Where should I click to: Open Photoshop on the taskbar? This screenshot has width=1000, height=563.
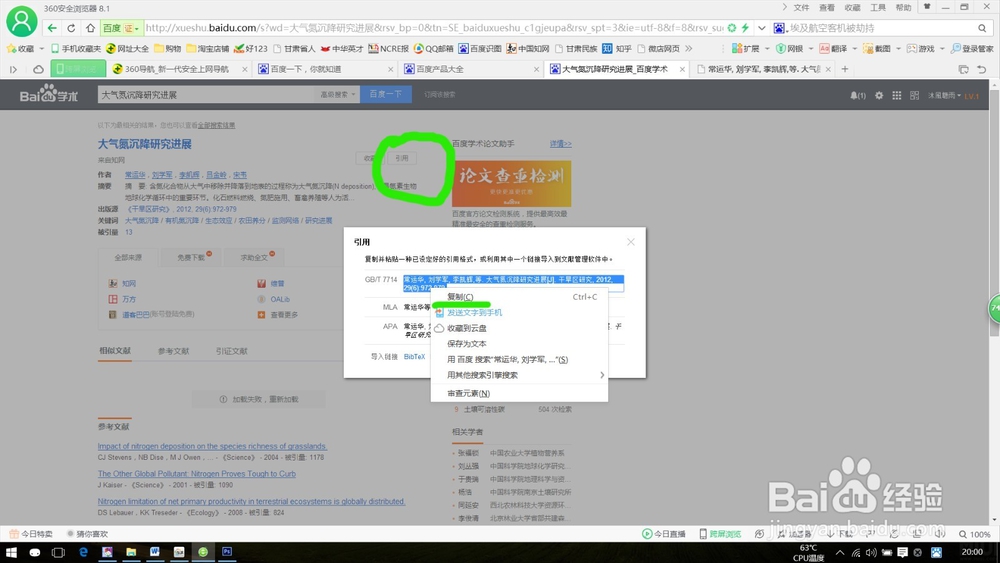[x=227, y=552]
